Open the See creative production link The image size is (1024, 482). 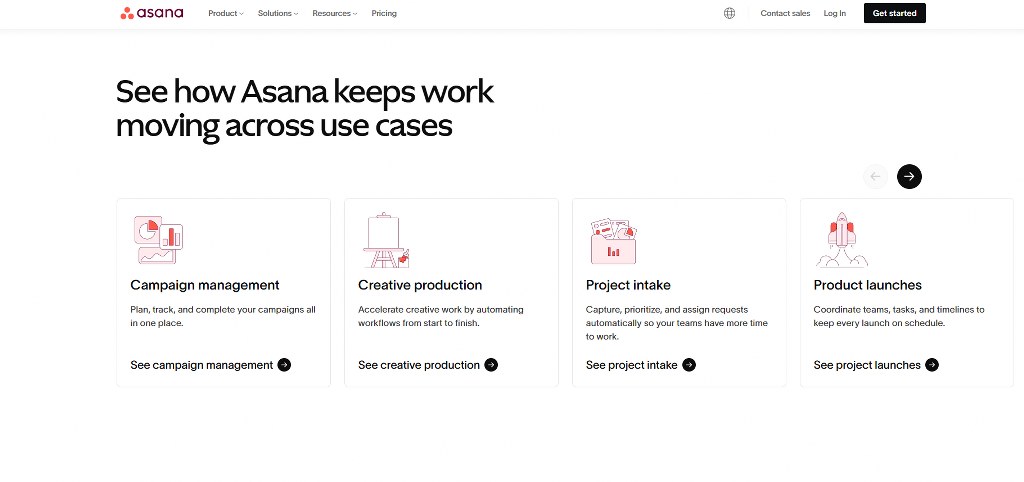pyautogui.click(x=428, y=365)
